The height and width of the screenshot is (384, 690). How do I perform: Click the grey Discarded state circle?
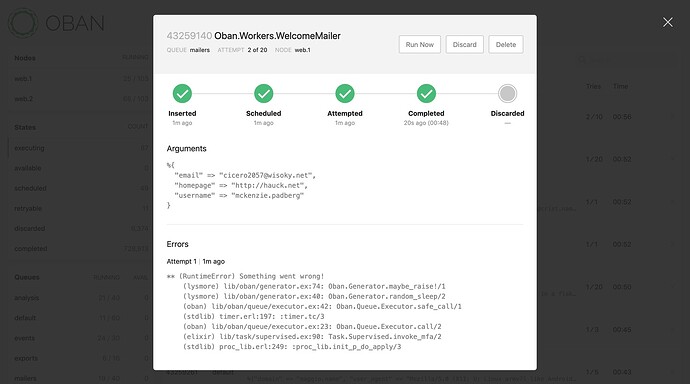coord(507,94)
